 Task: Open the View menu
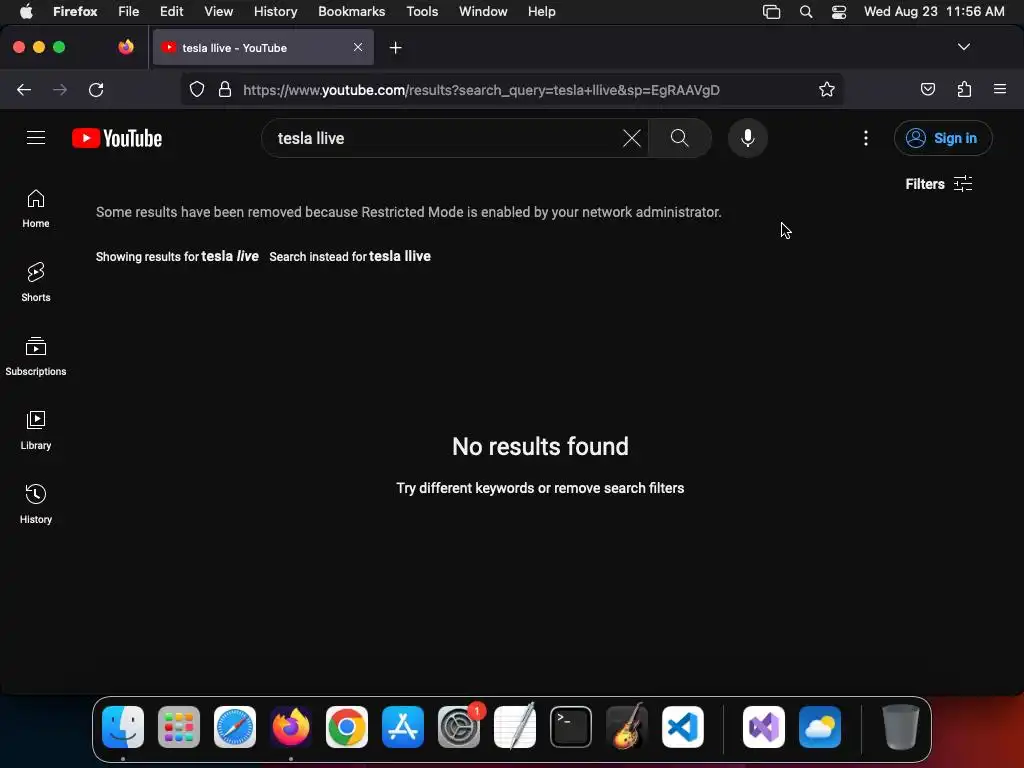(219, 12)
